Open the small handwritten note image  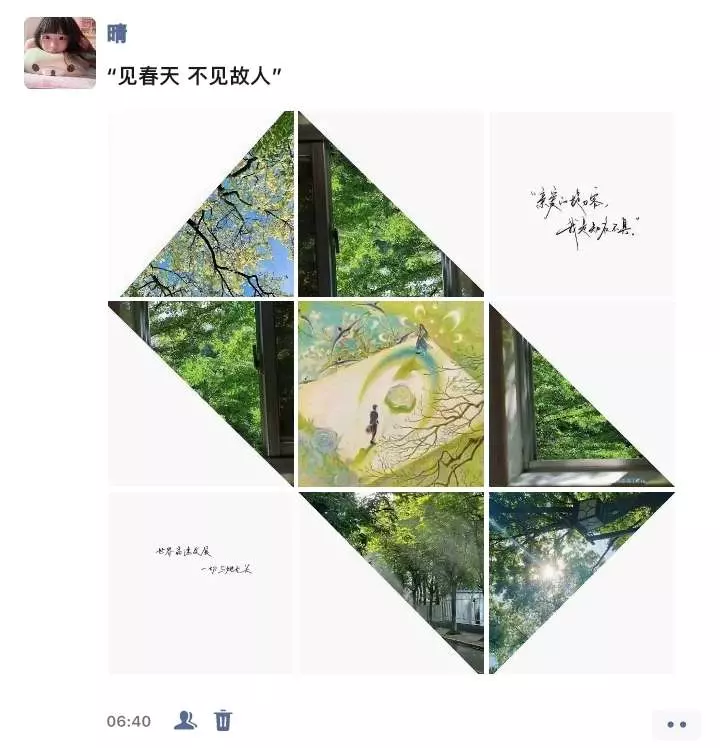coord(201,583)
